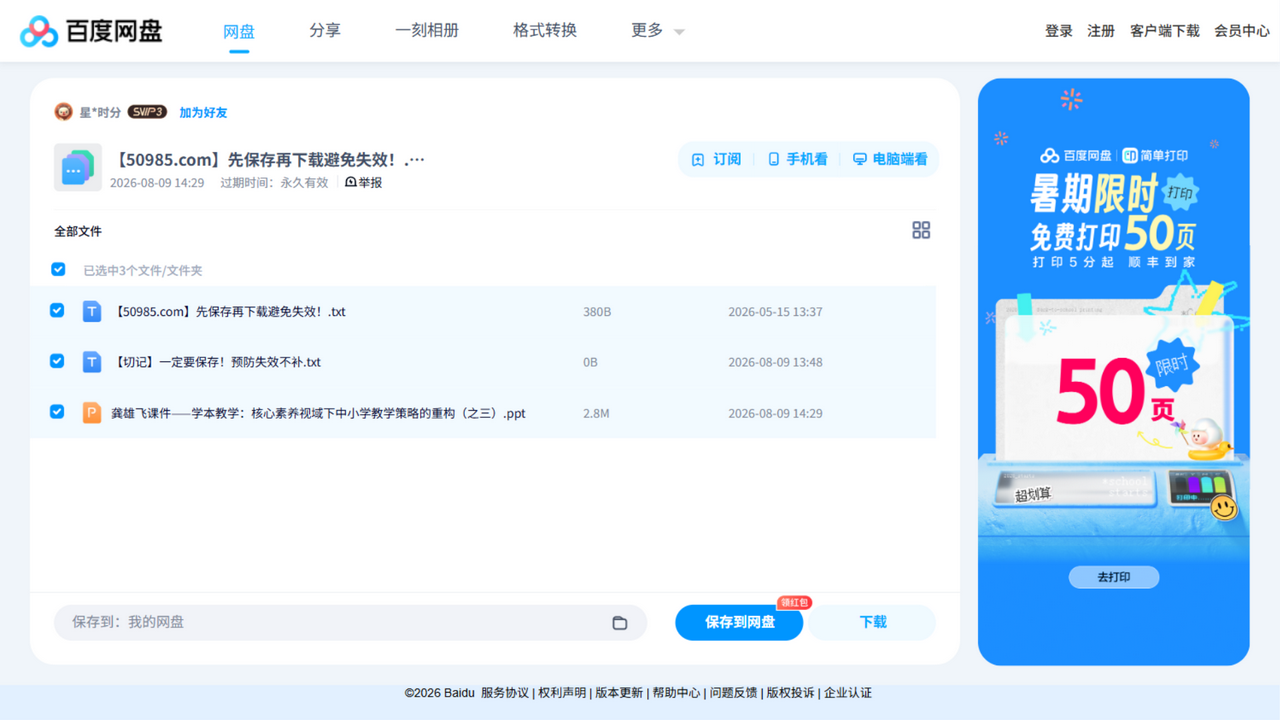Click the 下载 button
1280x720 pixels.
(x=872, y=622)
